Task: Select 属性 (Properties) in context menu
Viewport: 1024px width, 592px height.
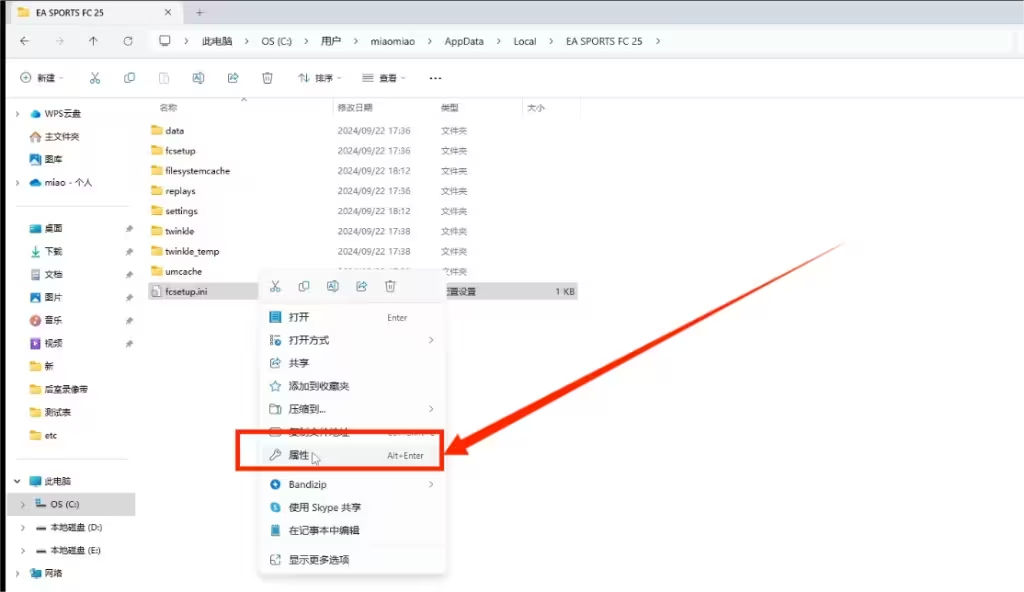Action: (x=352, y=455)
